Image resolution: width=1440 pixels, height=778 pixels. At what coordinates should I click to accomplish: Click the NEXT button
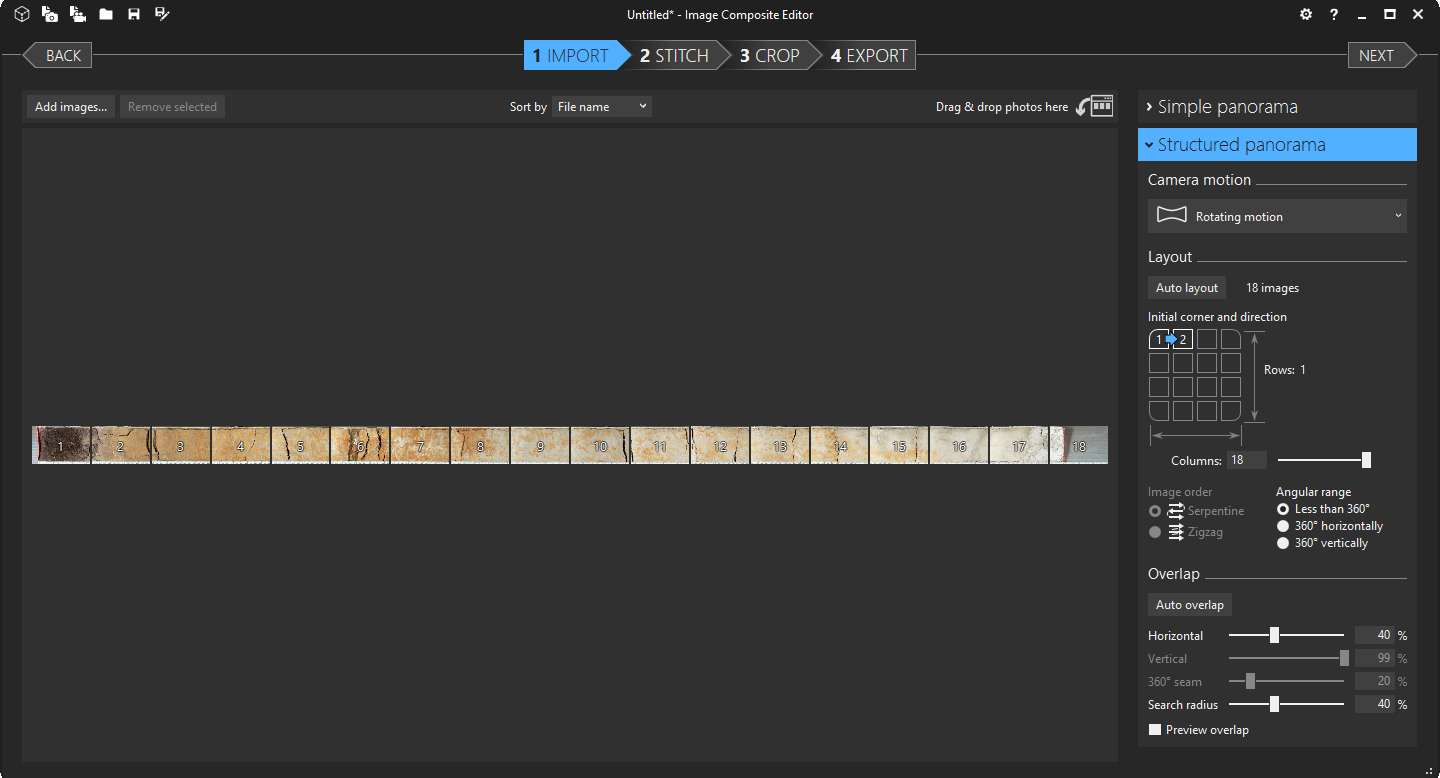pos(1382,56)
